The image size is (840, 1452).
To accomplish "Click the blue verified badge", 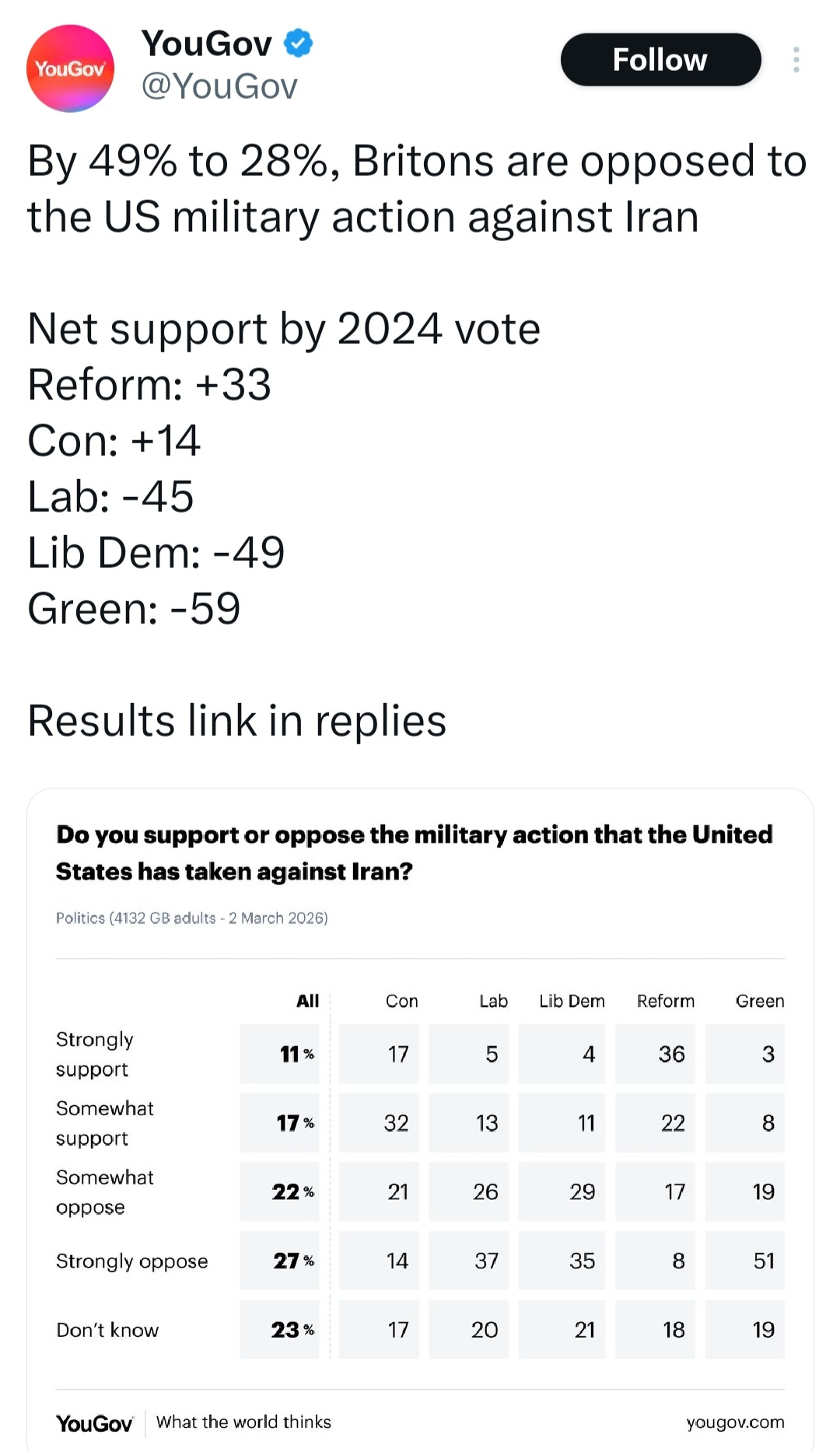I will click(298, 43).
